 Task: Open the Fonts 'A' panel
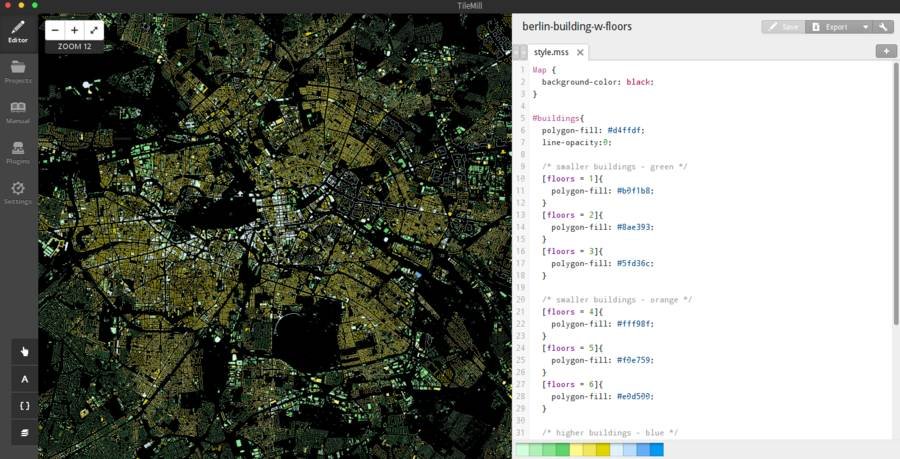pyautogui.click(x=25, y=379)
